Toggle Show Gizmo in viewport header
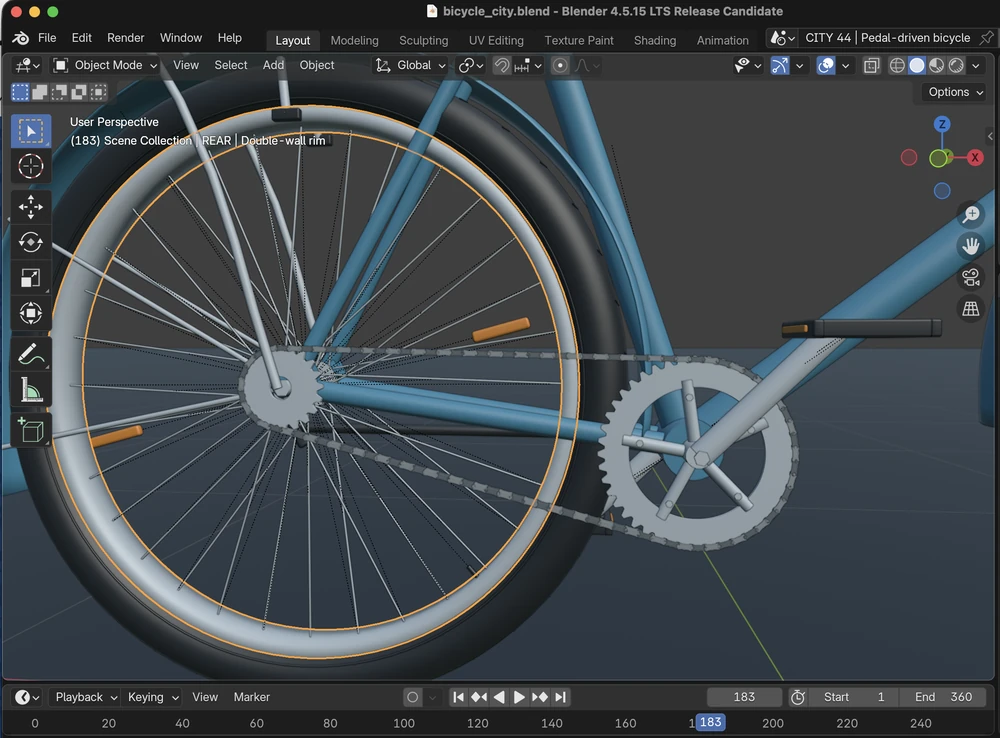Screen dimensions: 1000x738 click(x=779, y=65)
